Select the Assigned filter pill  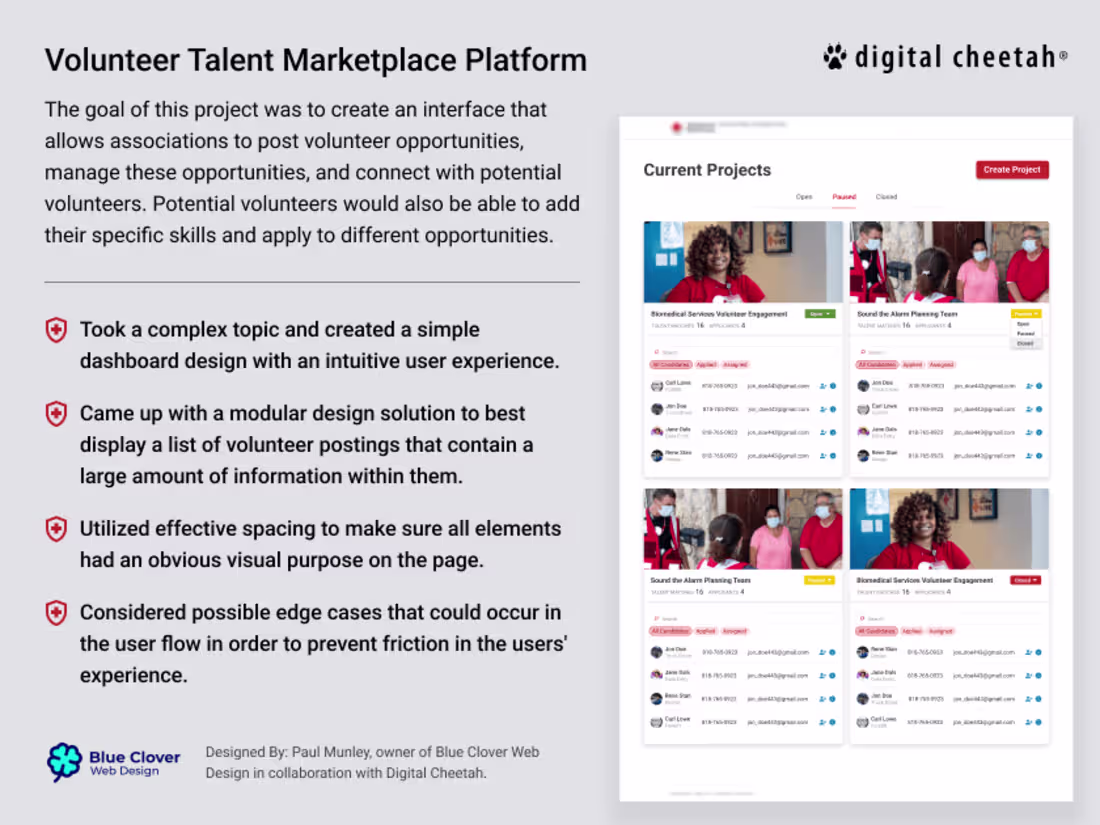coord(736,364)
